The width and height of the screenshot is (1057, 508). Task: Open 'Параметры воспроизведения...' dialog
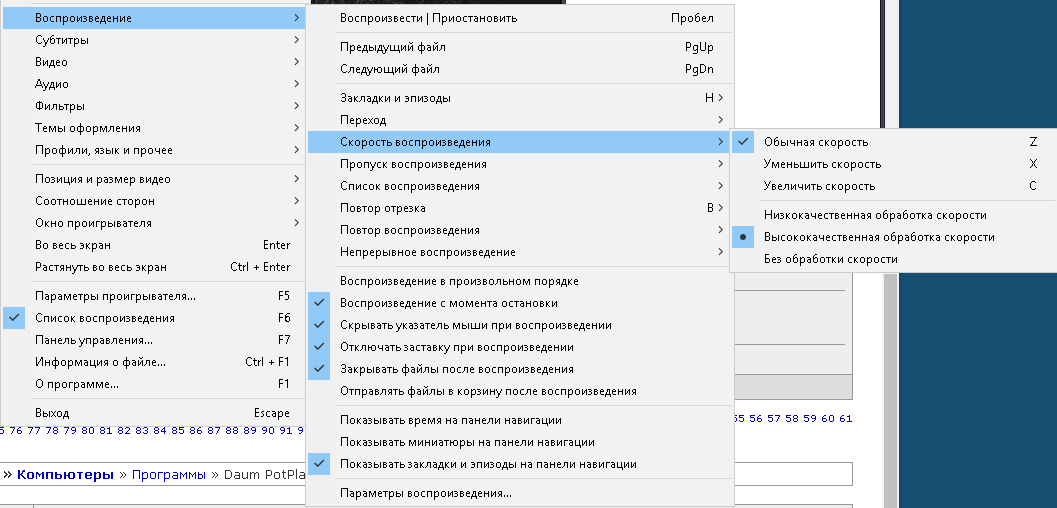519,493
